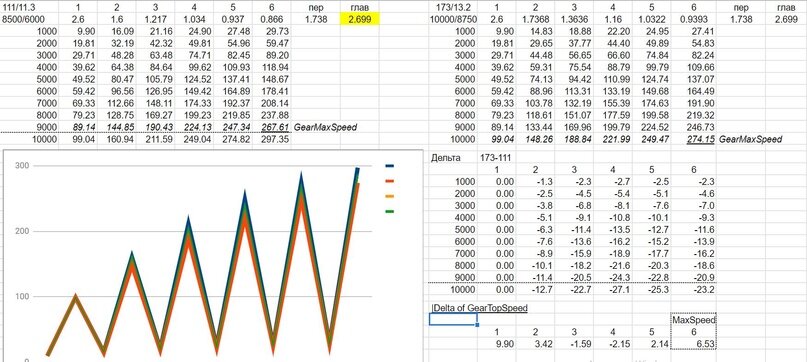Click the cell showing 219.32
Screen dimensions: 807x362
[x=693, y=115]
